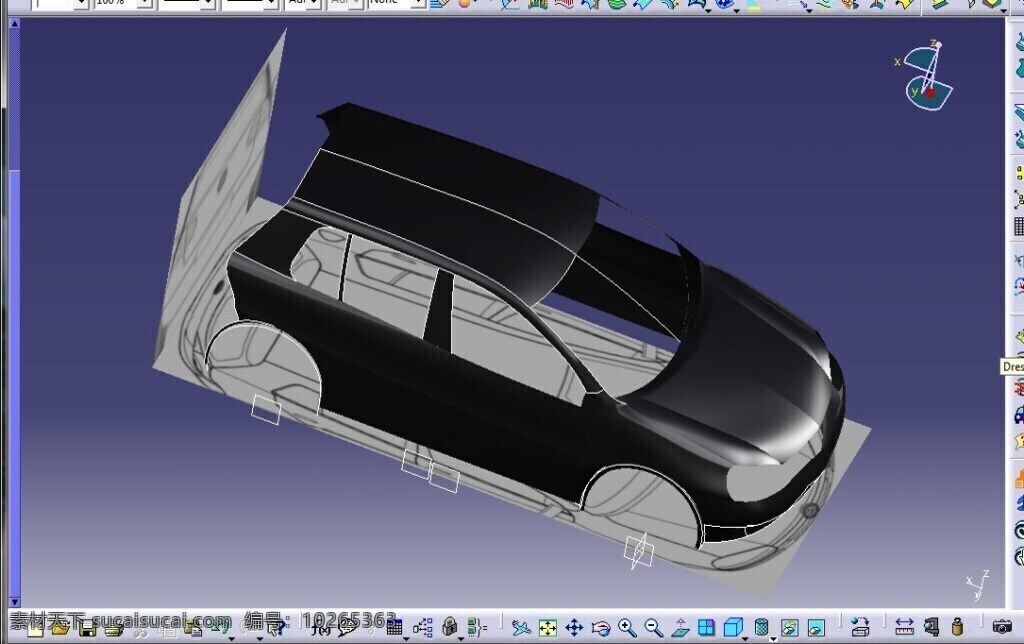Select the car hood surface
The image size is (1024, 644).
coord(738,366)
